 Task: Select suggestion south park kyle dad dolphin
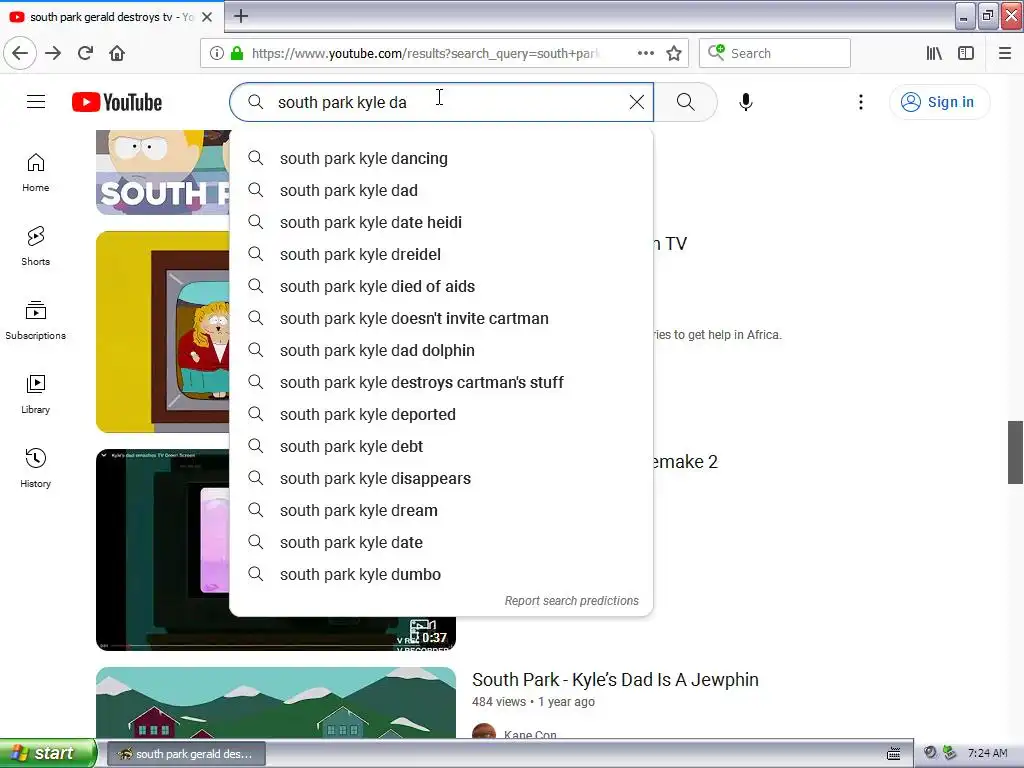tap(441, 350)
